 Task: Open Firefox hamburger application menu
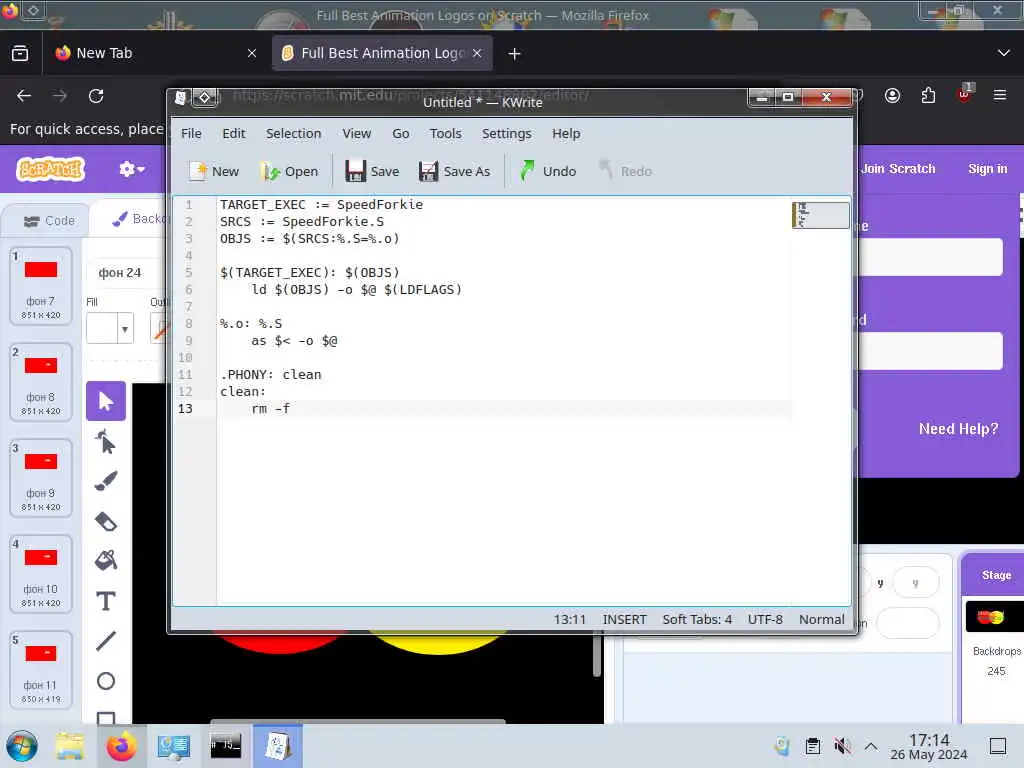tap(1000, 95)
